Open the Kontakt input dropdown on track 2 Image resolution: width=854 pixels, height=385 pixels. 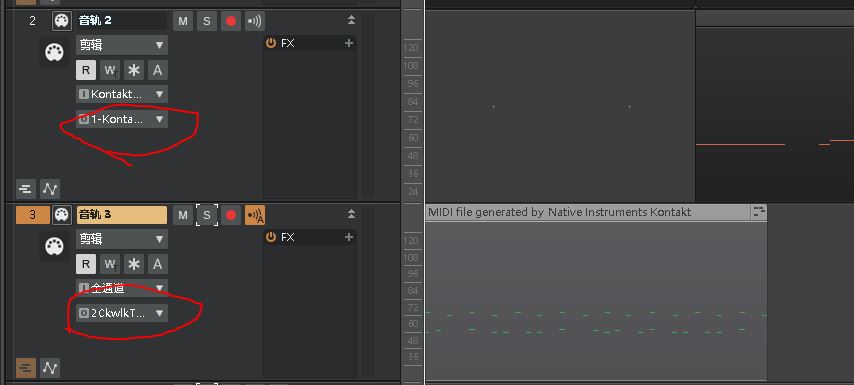[121, 94]
